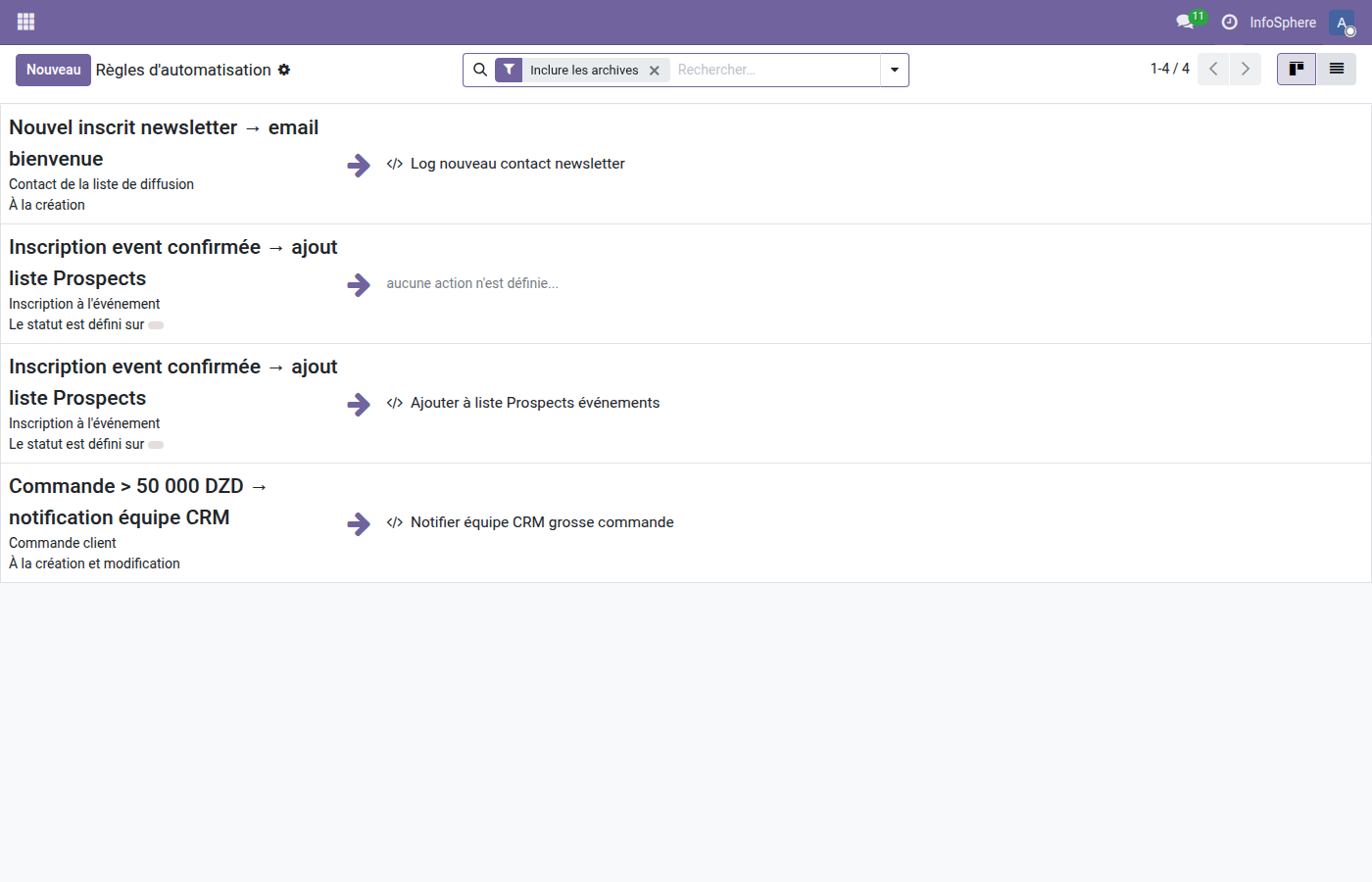Click the filter funnel icon in search bar

click(509, 70)
